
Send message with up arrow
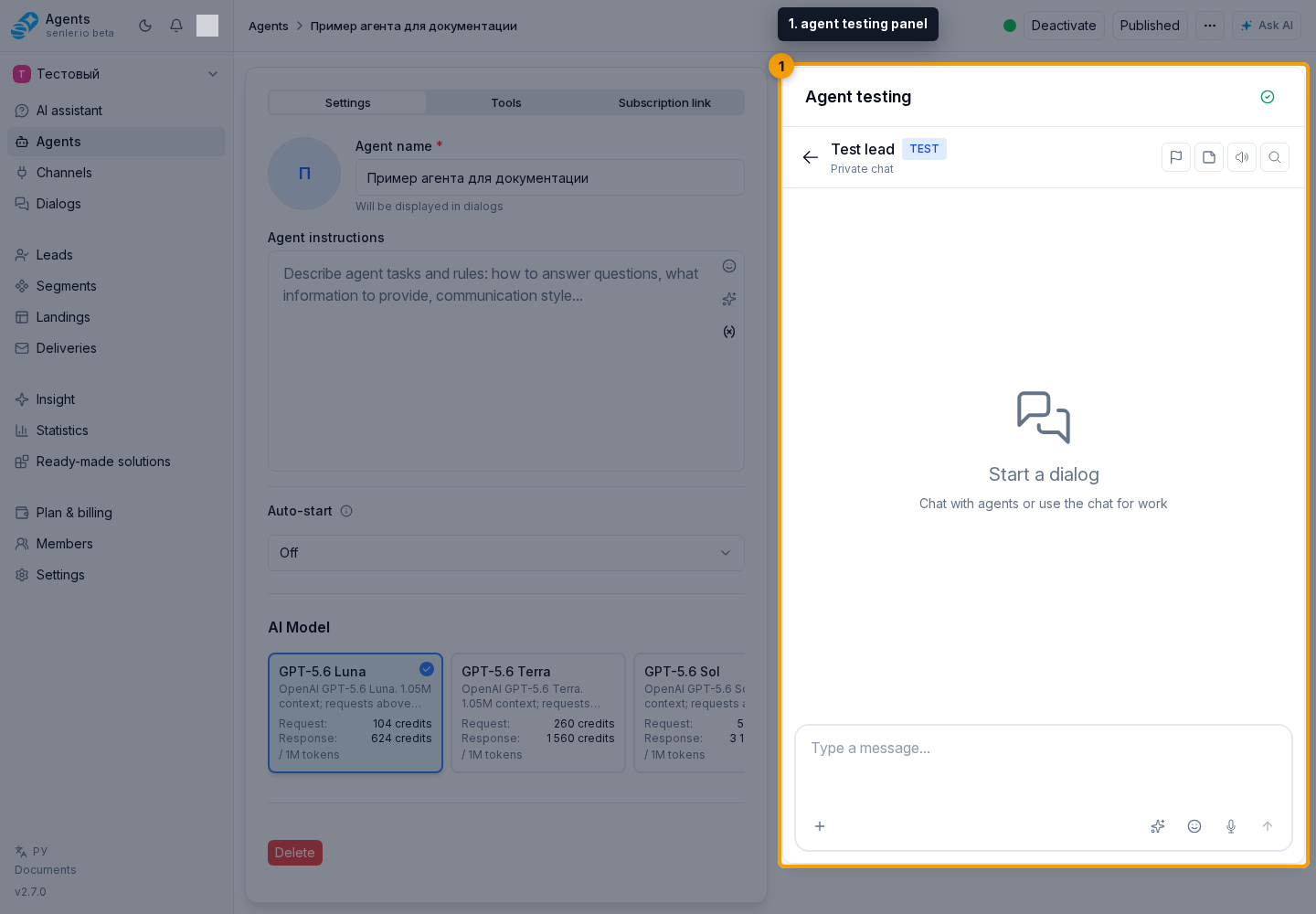(x=1268, y=826)
